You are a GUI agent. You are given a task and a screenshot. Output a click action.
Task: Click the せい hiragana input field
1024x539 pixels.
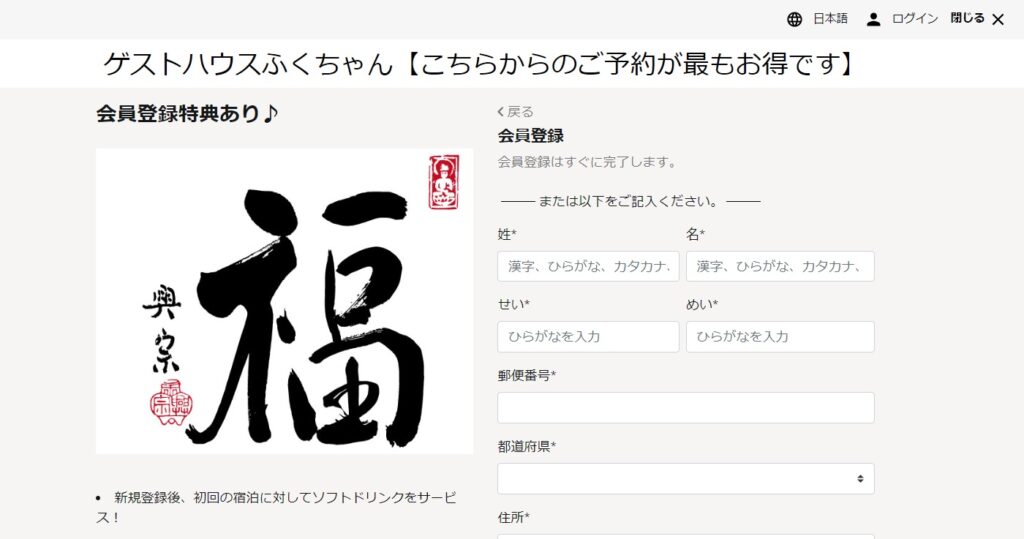pyautogui.click(x=588, y=337)
